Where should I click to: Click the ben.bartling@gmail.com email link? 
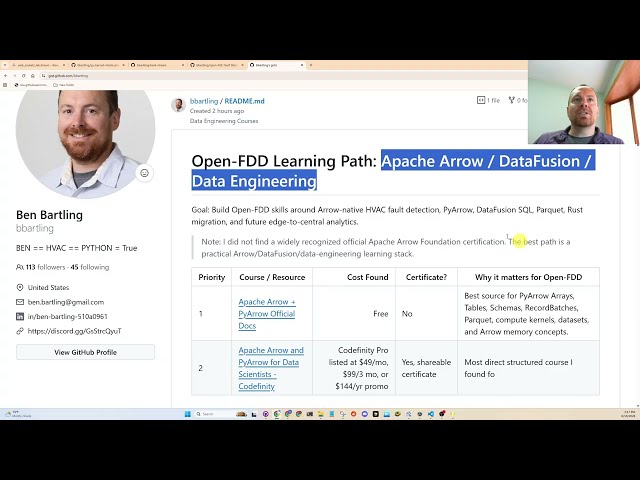pos(66,302)
